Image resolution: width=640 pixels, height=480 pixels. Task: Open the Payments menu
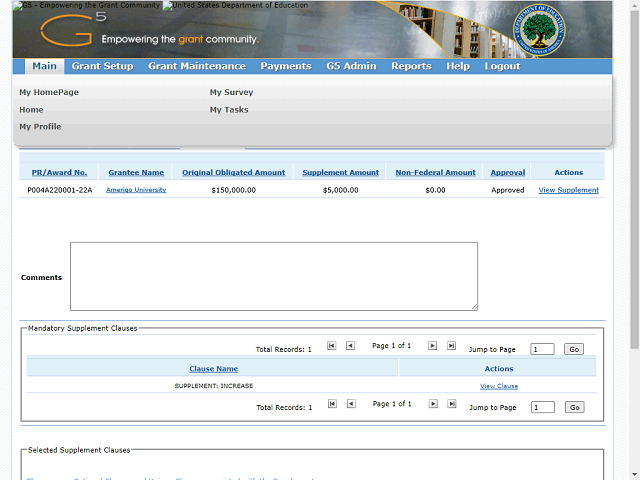(286, 66)
